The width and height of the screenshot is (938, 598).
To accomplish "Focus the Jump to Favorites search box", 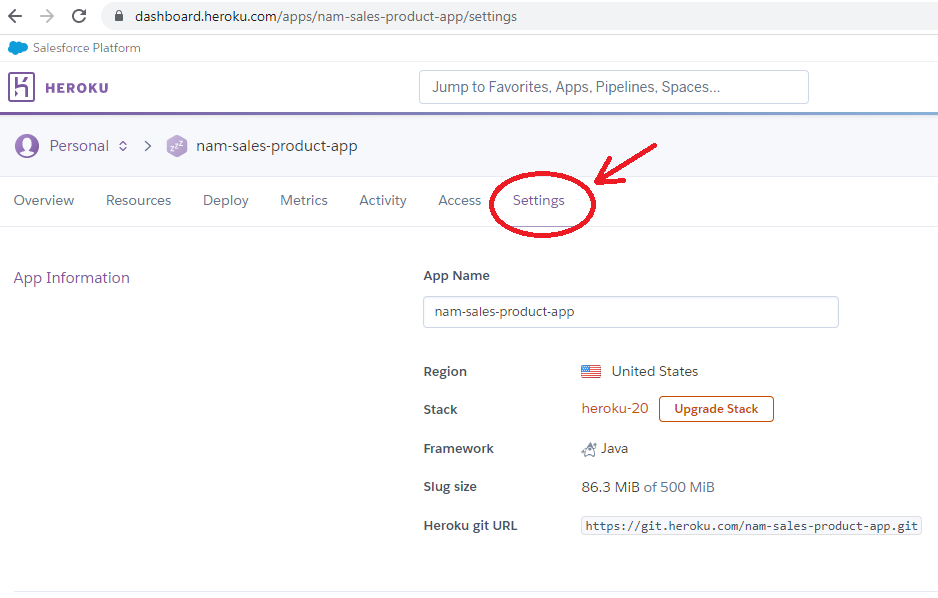I will point(614,87).
